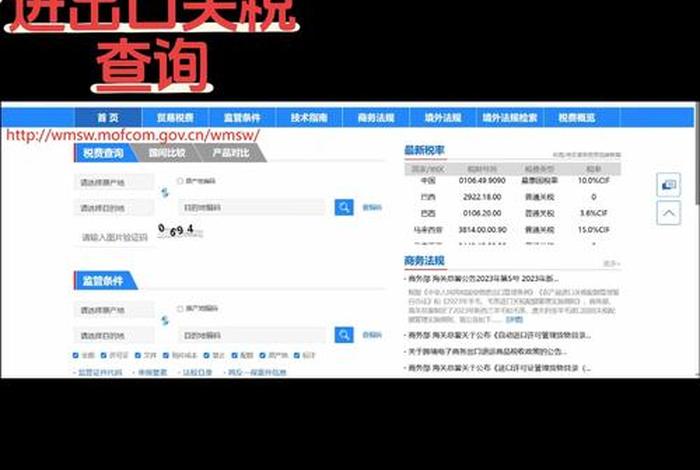Click 更多 link beside 商务法规 heading
The height and width of the screenshot is (470, 700).
pos(612,264)
